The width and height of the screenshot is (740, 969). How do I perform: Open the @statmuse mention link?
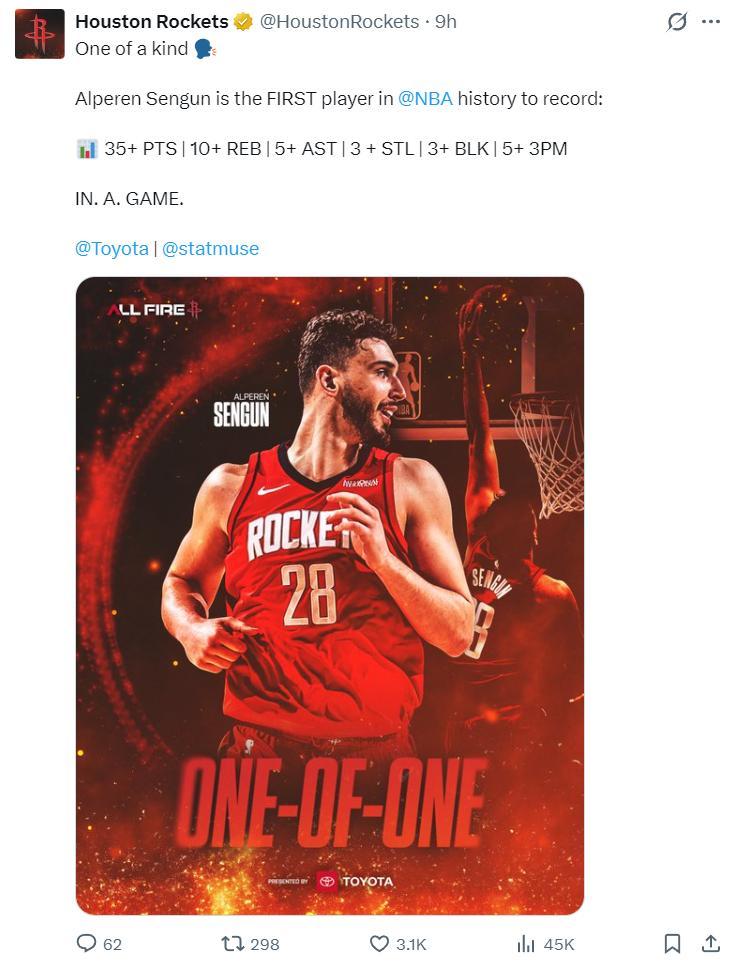point(210,248)
